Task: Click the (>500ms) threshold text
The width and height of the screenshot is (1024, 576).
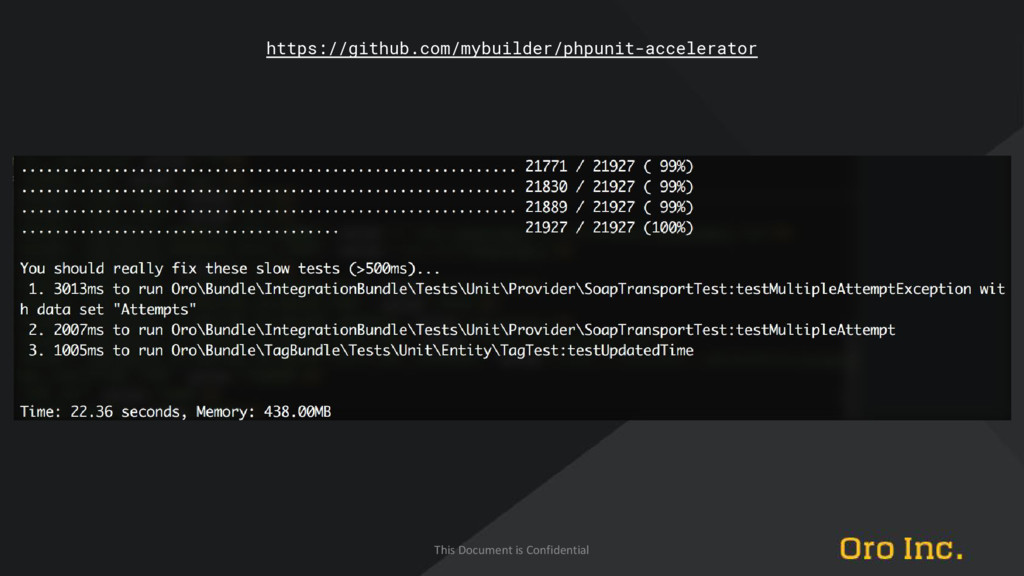Action: [x=381, y=268]
